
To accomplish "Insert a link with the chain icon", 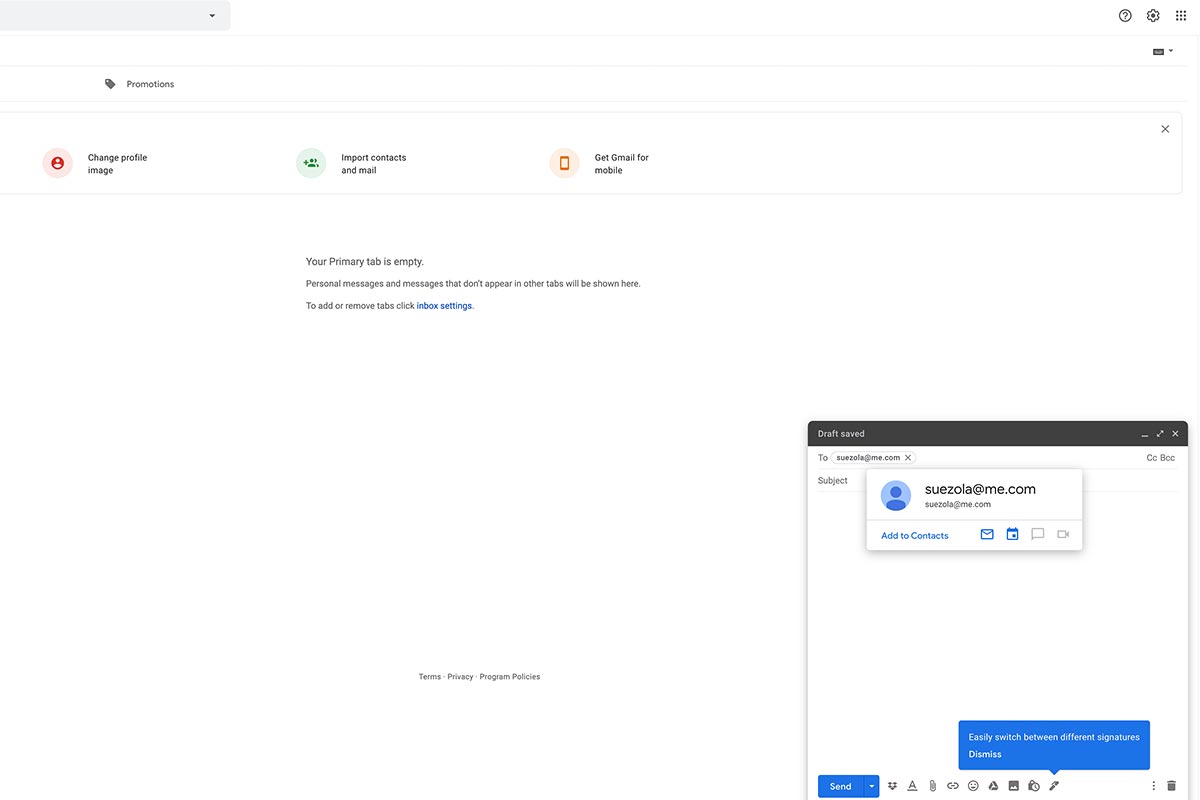I will pos(953,786).
